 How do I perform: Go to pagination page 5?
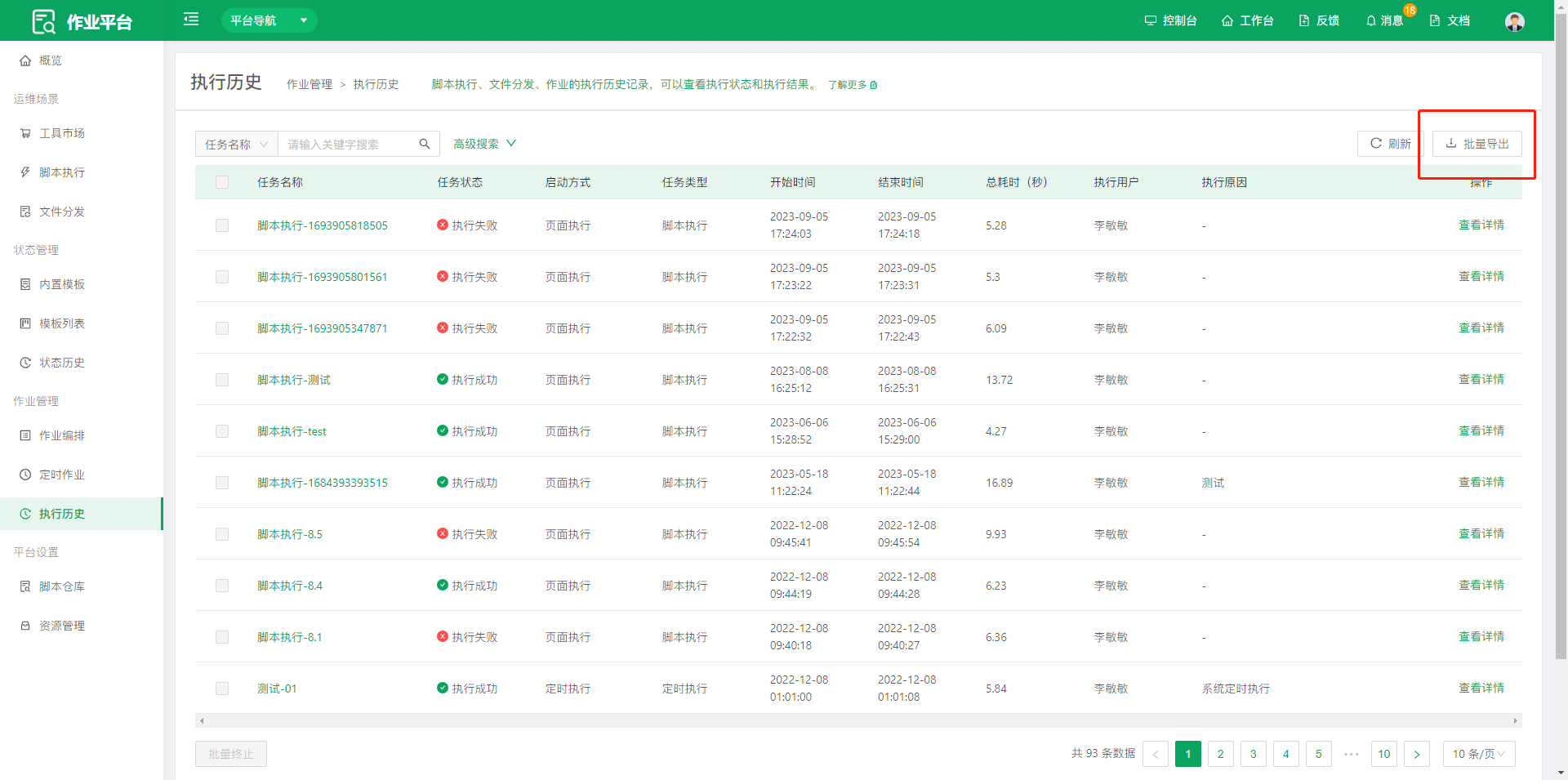(1319, 754)
